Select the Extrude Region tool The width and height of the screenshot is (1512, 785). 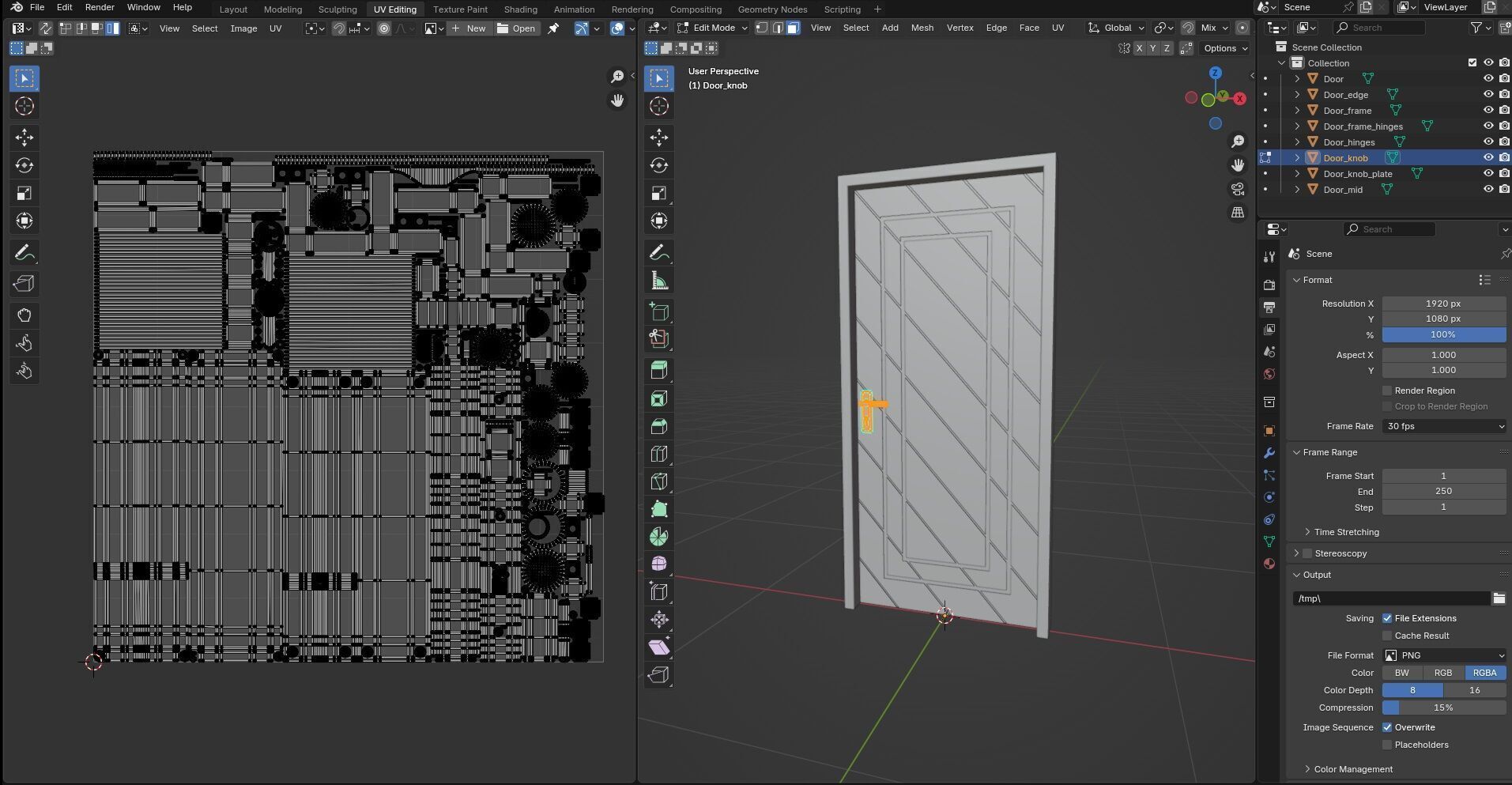(x=659, y=370)
